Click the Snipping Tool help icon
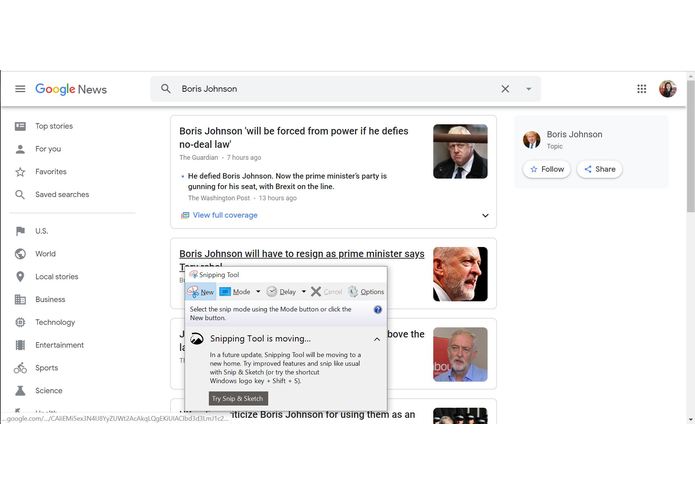The image size is (695, 494). coord(378,310)
